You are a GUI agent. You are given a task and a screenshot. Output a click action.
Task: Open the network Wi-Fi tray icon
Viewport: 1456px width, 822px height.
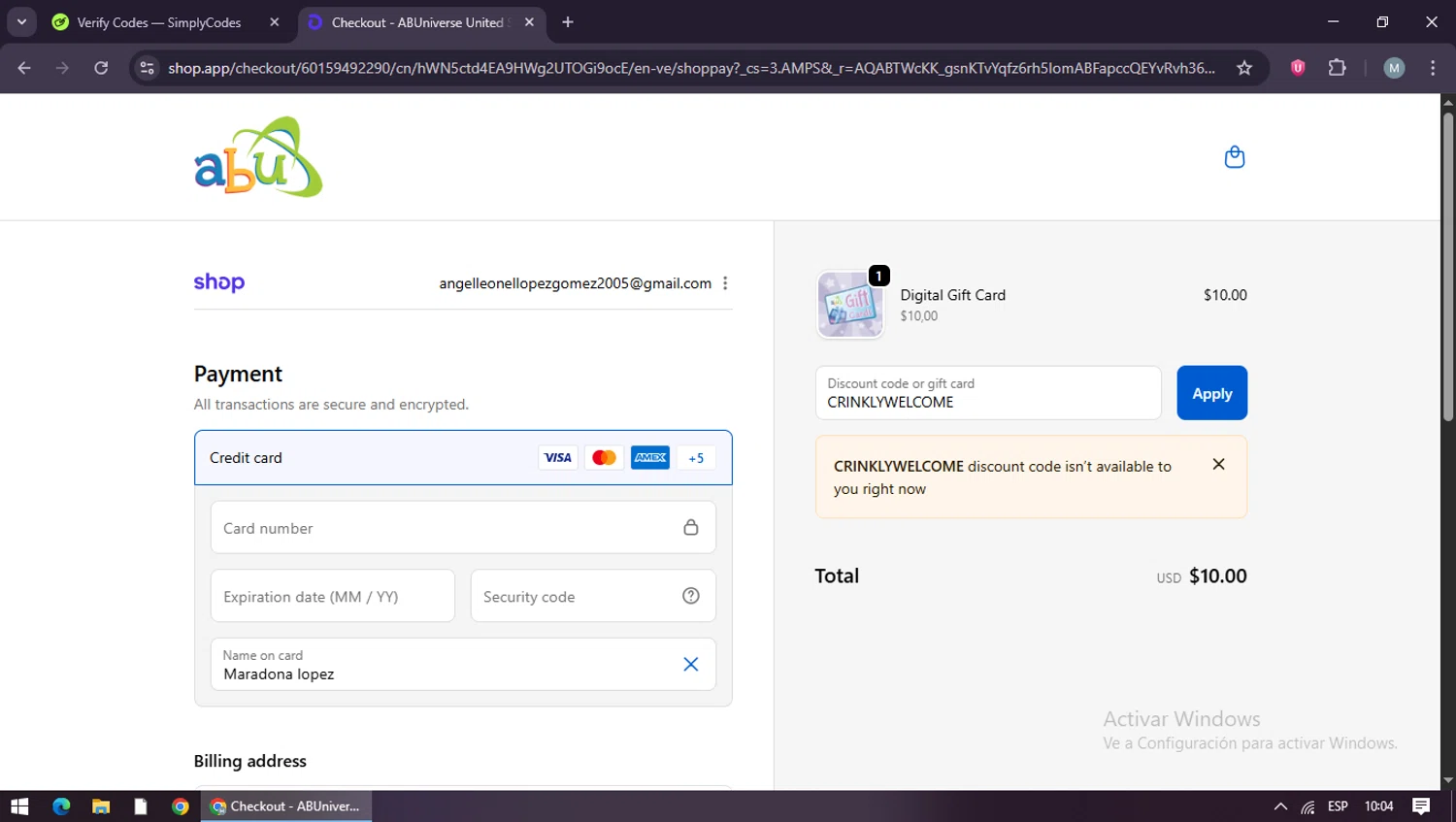[1308, 806]
